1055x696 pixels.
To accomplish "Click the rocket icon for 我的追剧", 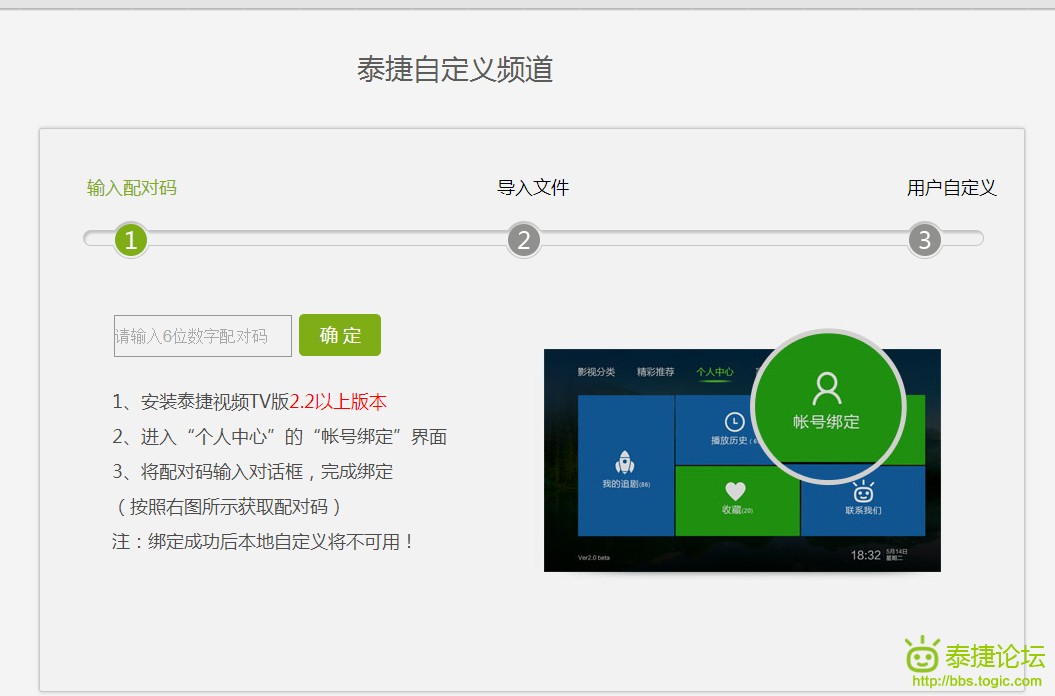I will coord(625,463).
